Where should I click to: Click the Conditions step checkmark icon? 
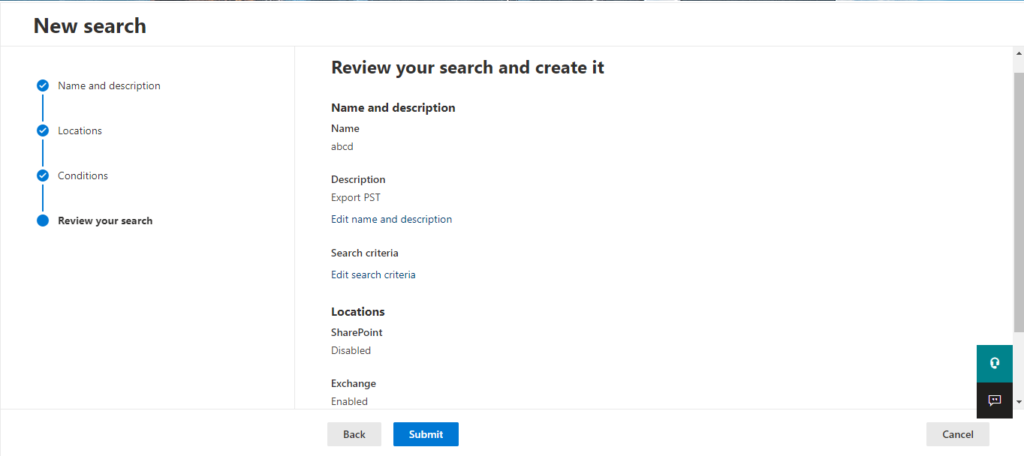(x=42, y=176)
